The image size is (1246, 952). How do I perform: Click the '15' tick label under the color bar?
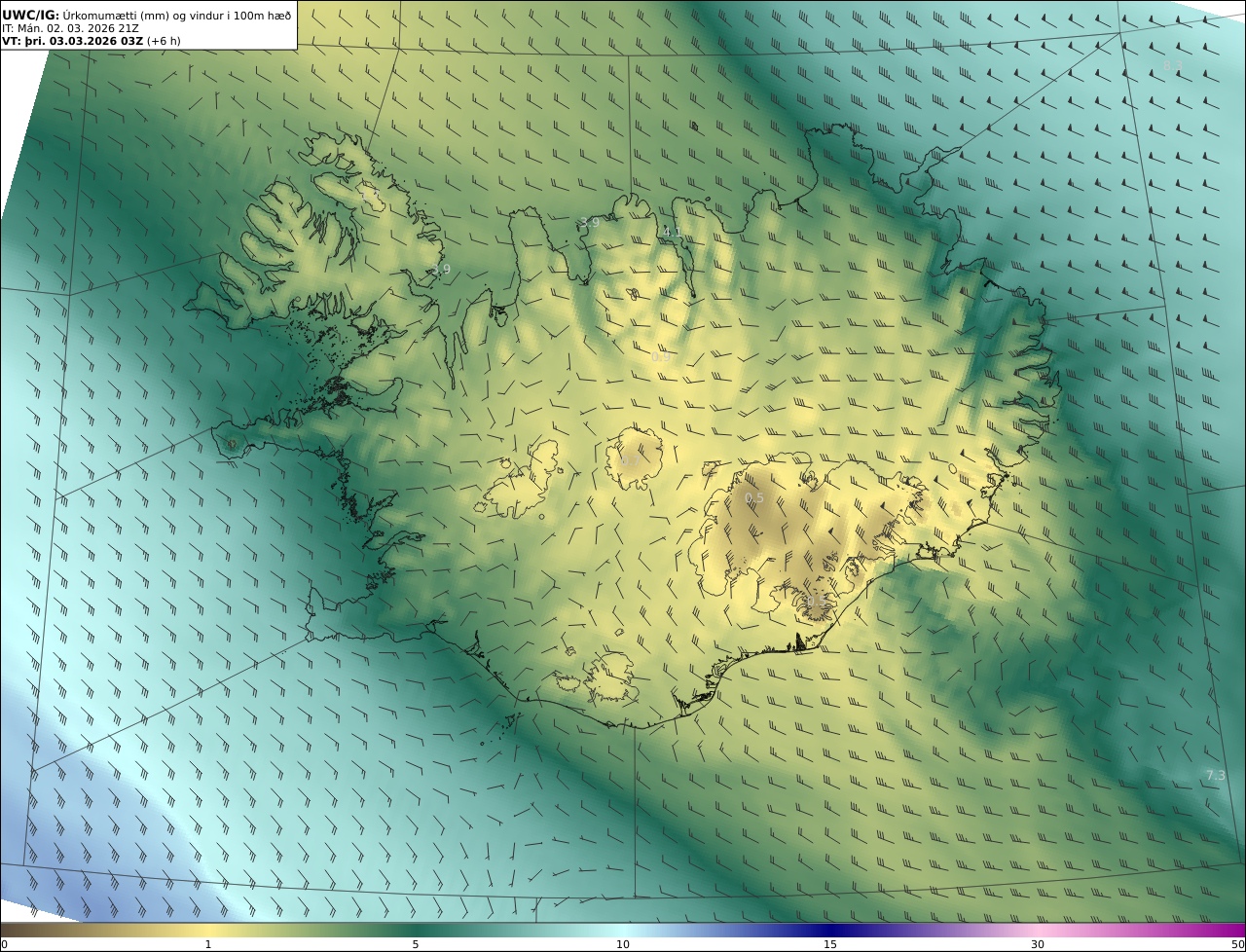point(830,944)
